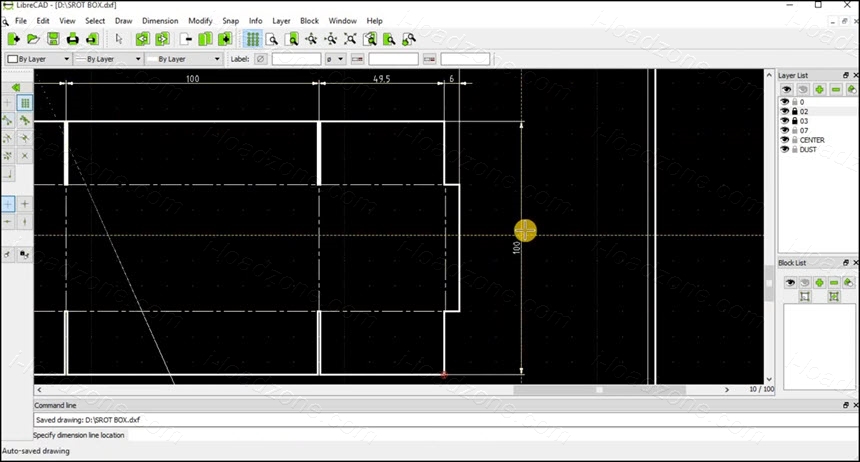860x462 pixels.
Task: Show all layers in Layer List
Action: (x=787, y=89)
